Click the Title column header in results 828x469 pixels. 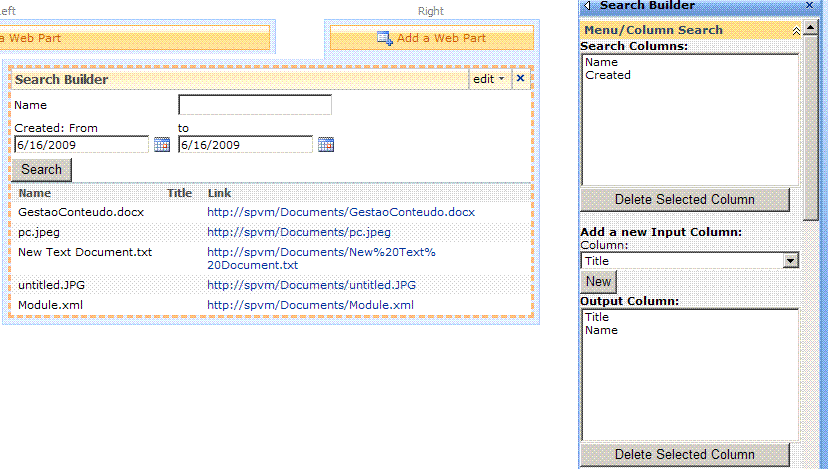(180, 193)
